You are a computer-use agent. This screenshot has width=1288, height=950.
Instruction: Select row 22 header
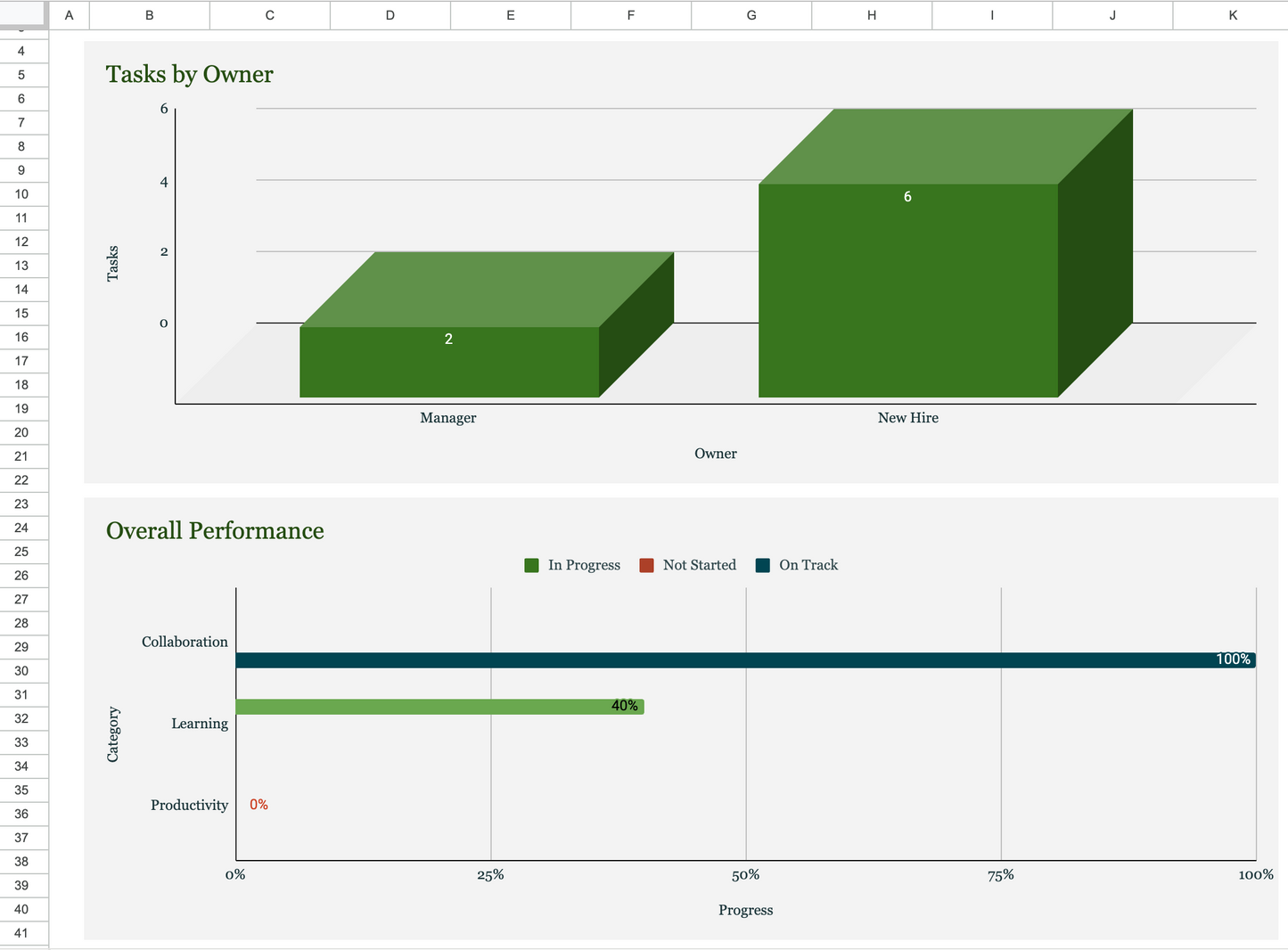(x=21, y=480)
